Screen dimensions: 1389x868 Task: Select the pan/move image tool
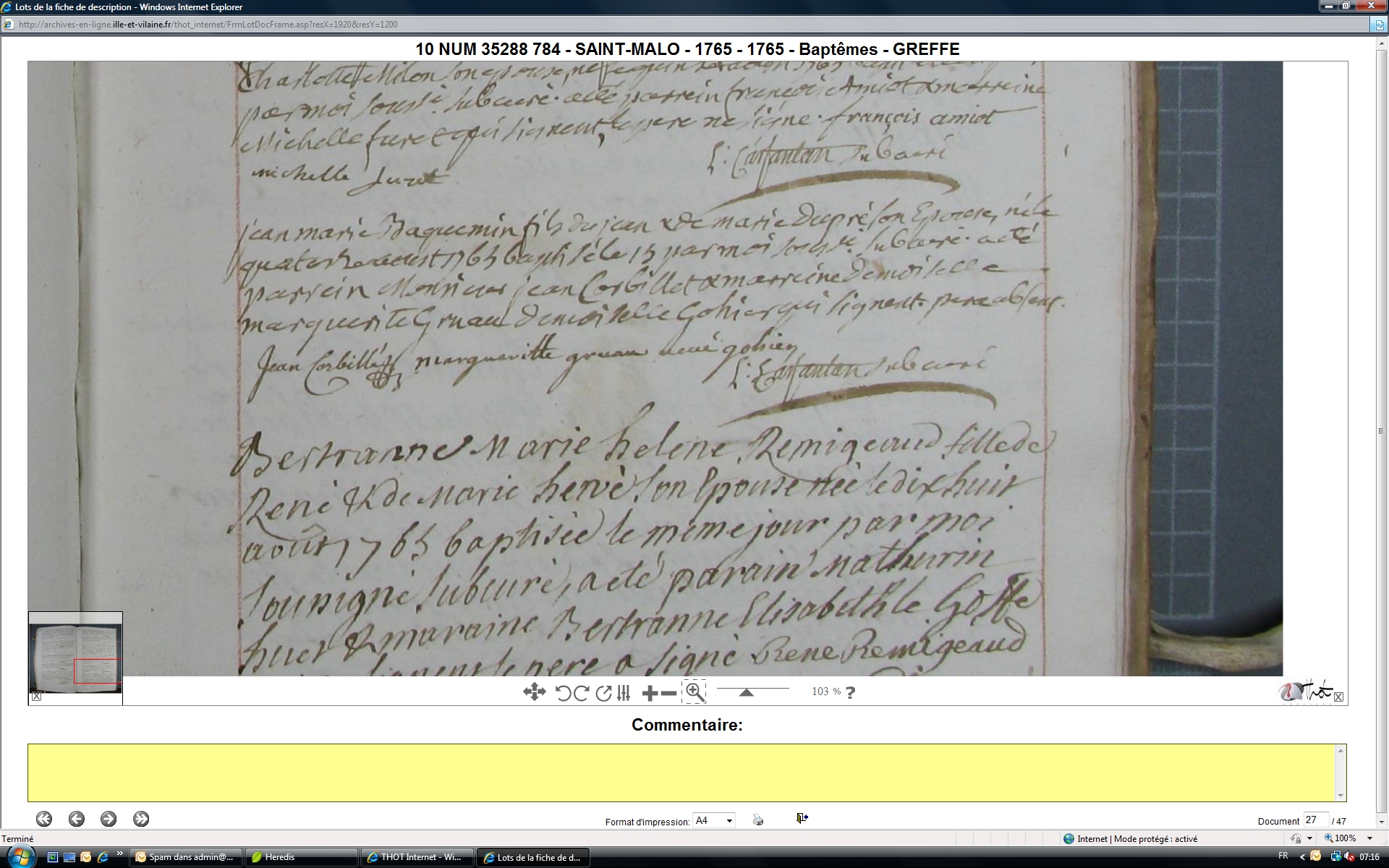(534, 692)
